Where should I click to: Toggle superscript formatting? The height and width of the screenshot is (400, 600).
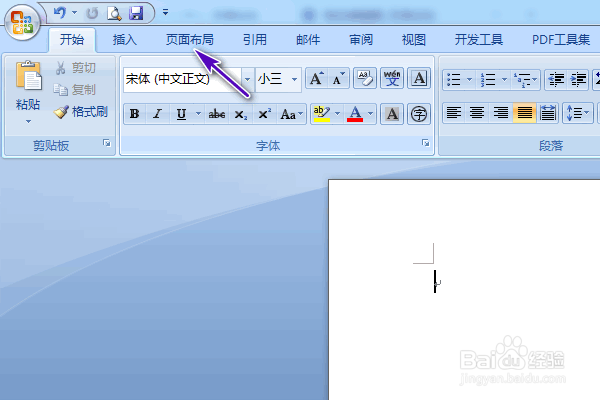[x=264, y=114]
